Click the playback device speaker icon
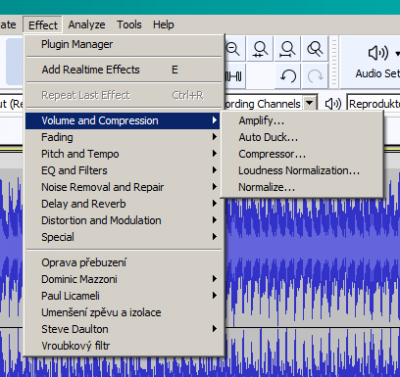This screenshot has width=400, height=377. [333, 104]
